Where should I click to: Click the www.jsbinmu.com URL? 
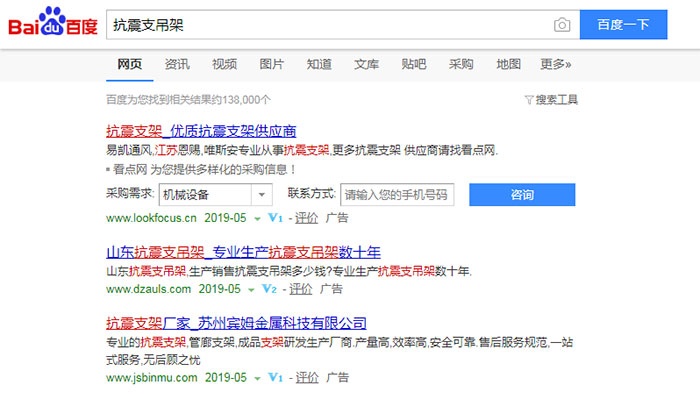(x=152, y=377)
